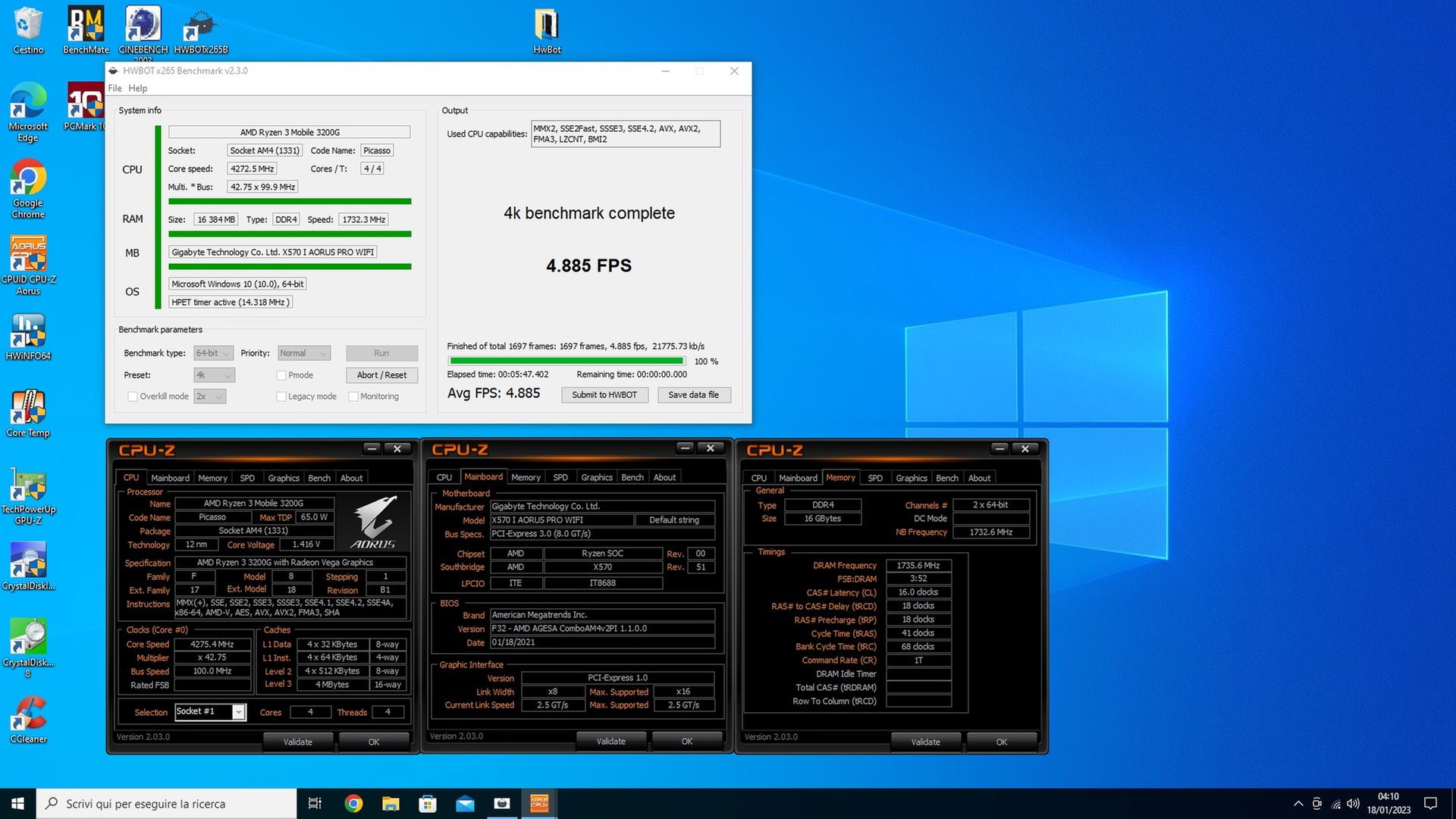Switch to Mainboard tab in the left CPU-Z window
1456x819 pixels.
(x=170, y=478)
